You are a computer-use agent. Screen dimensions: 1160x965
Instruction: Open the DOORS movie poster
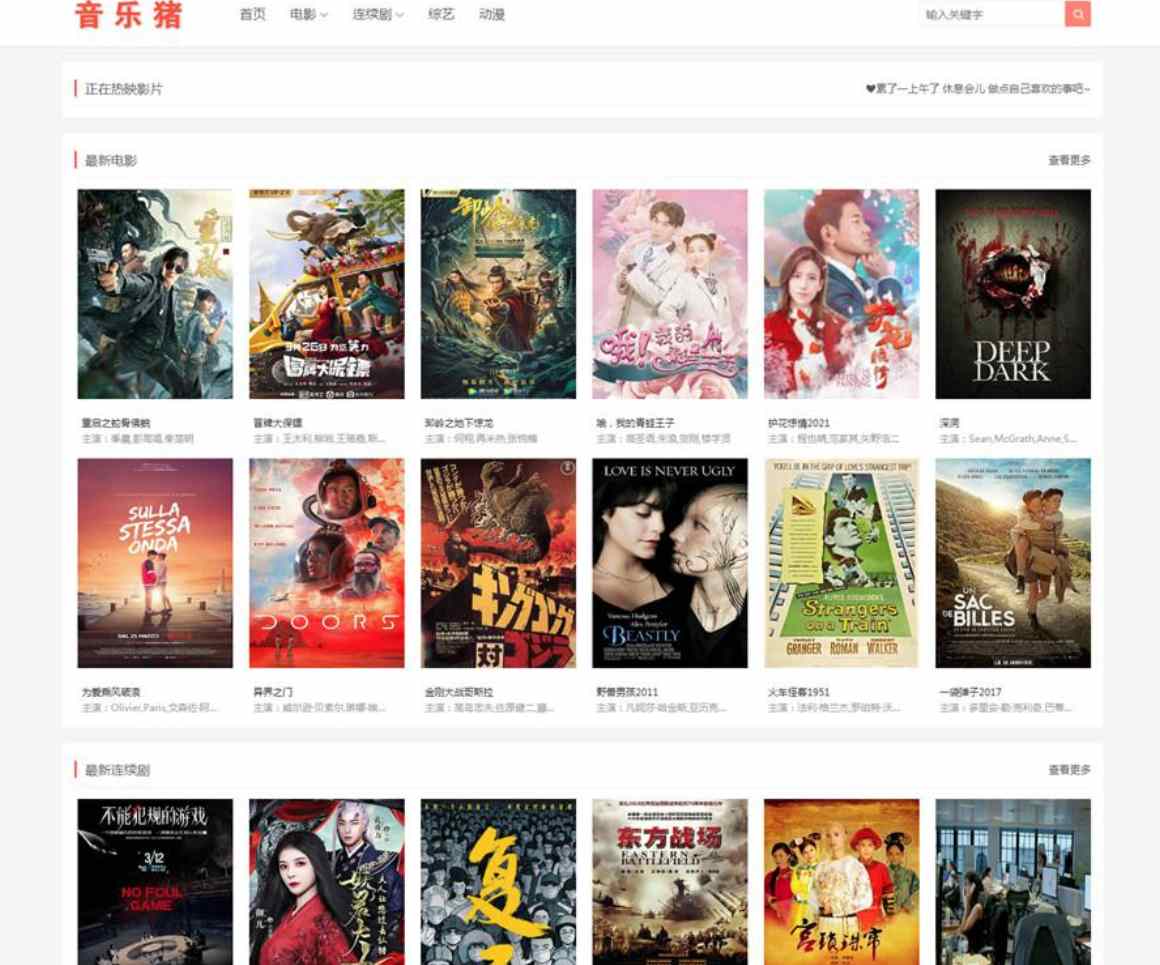tap(326, 563)
